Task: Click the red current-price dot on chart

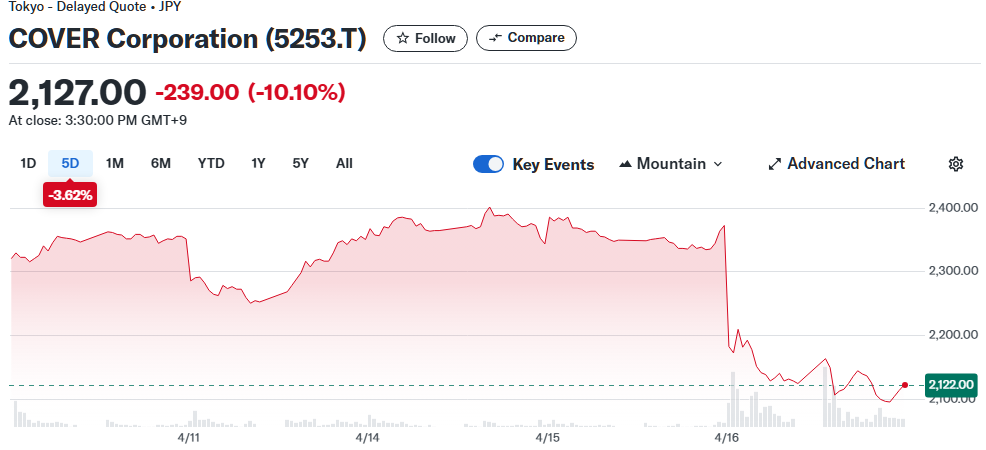Action: [x=905, y=385]
